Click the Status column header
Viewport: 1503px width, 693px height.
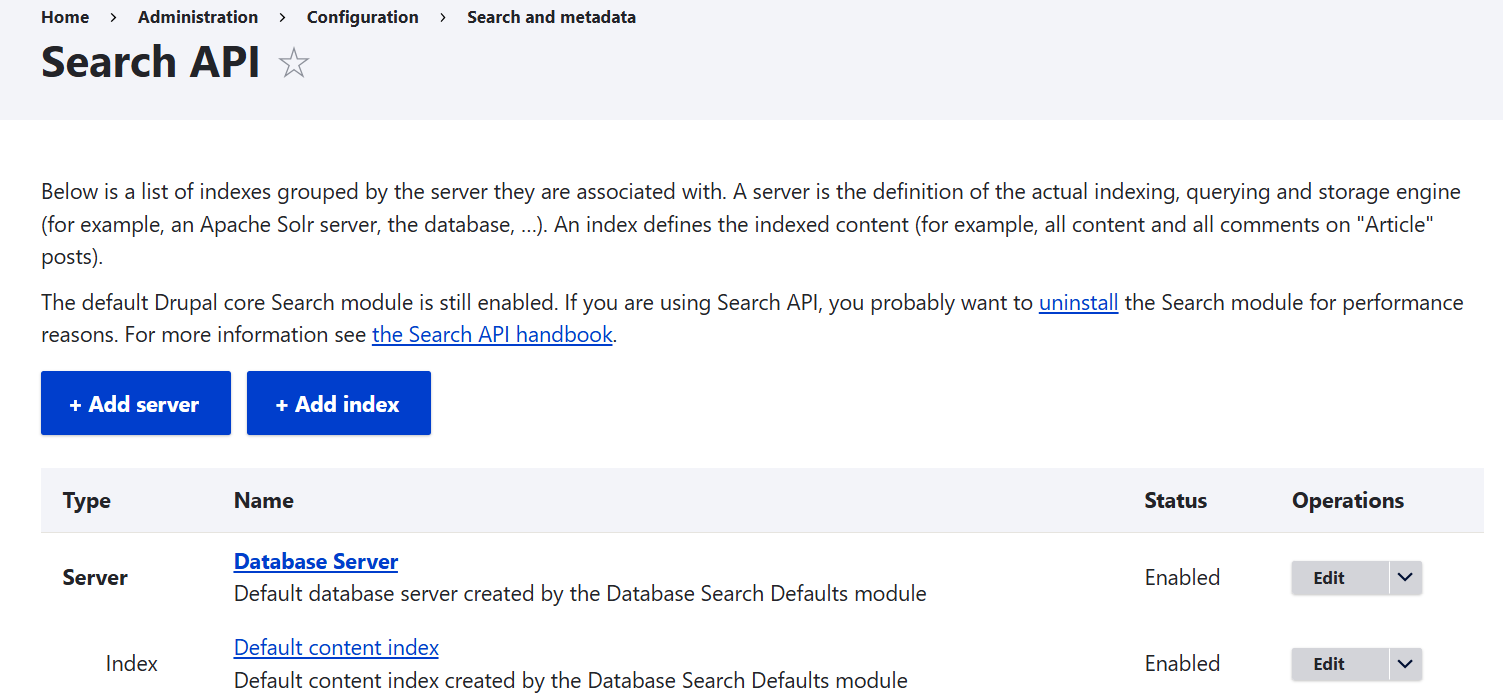[x=1175, y=500]
